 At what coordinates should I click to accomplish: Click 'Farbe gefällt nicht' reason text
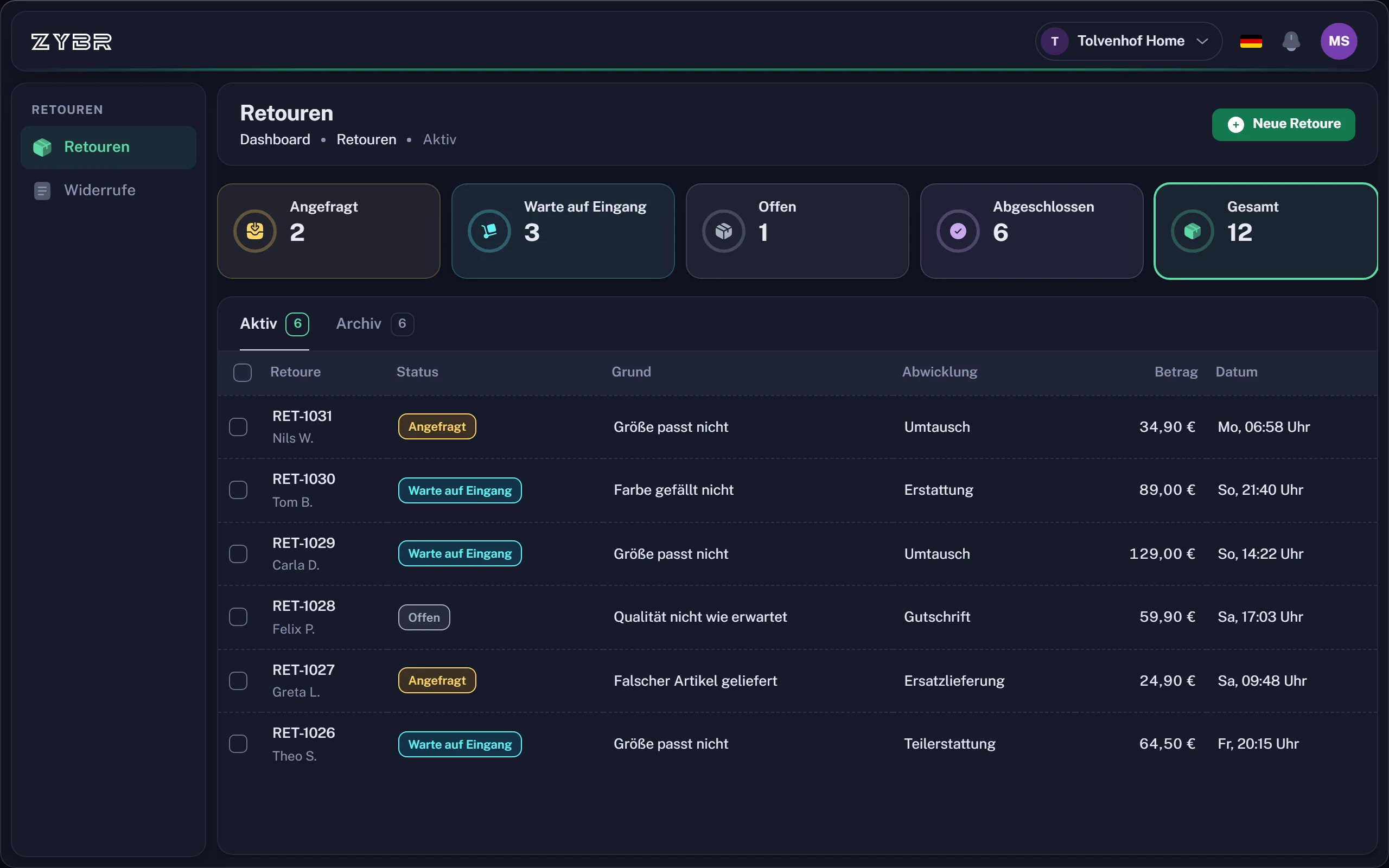673,490
